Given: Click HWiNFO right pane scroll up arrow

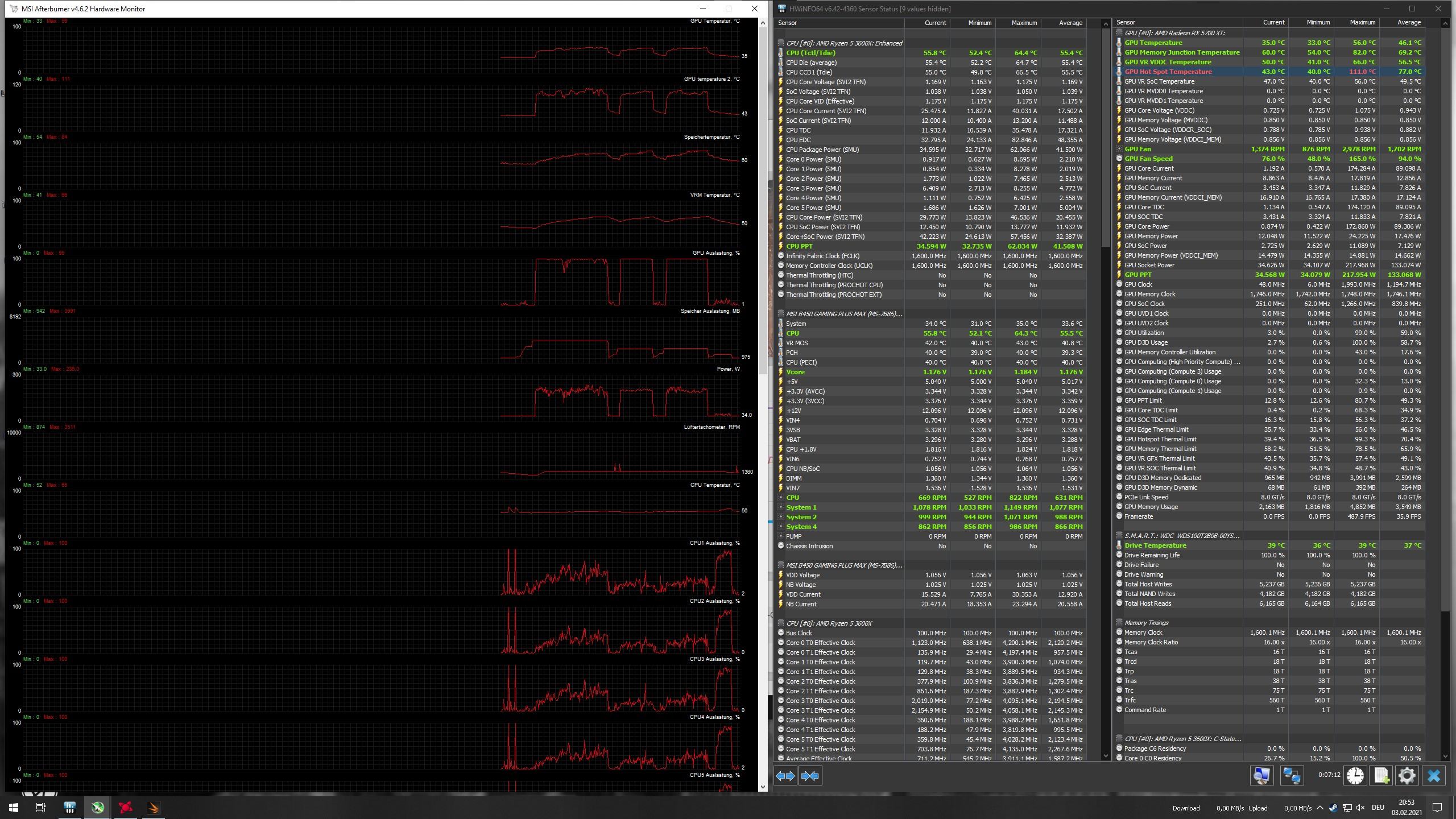Looking at the screenshot, I should [1446, 23].
